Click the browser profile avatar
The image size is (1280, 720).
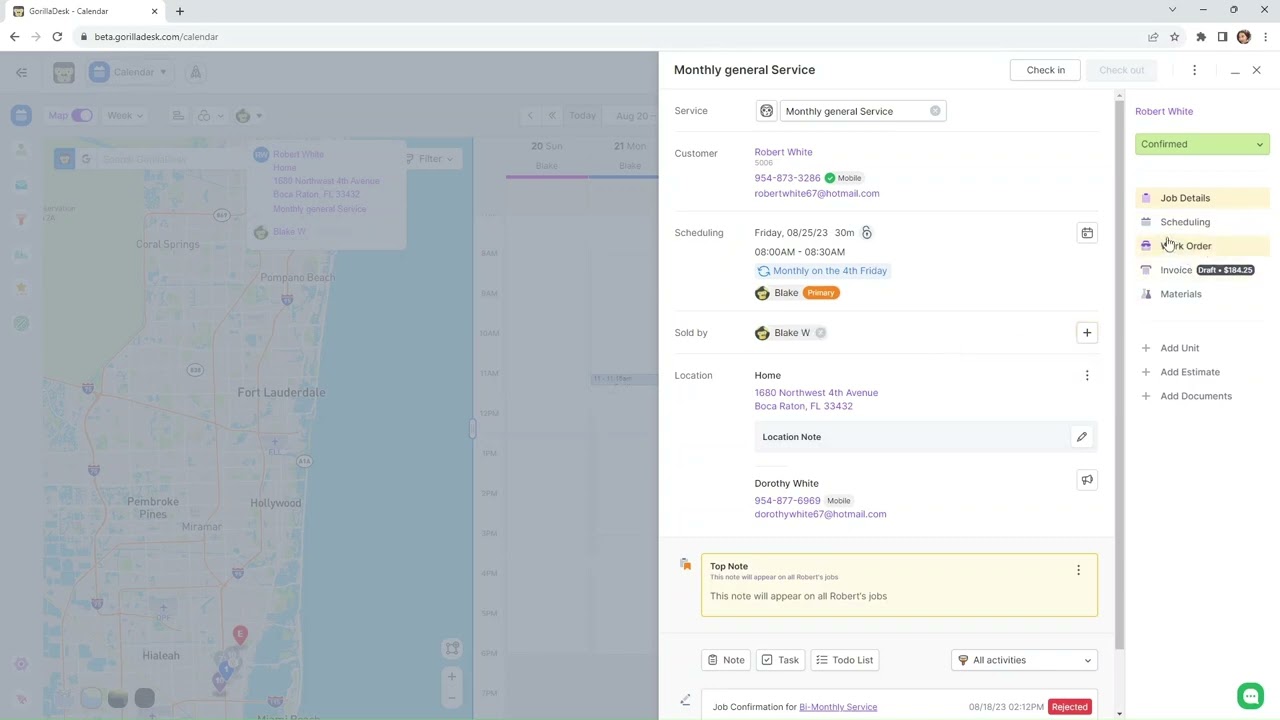[x=1244, y=37]
